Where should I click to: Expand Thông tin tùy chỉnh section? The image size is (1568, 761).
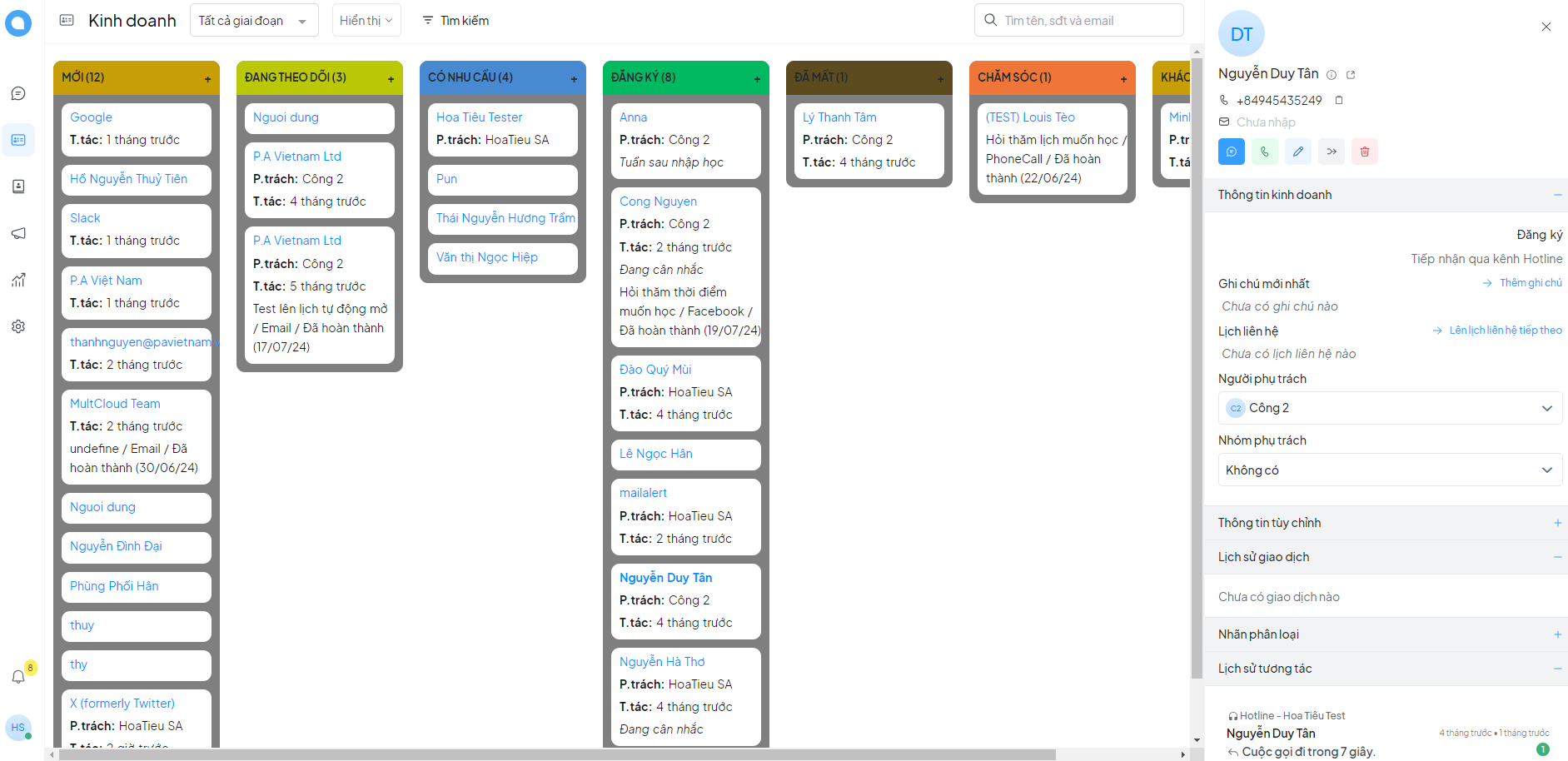pos(1556,523)
